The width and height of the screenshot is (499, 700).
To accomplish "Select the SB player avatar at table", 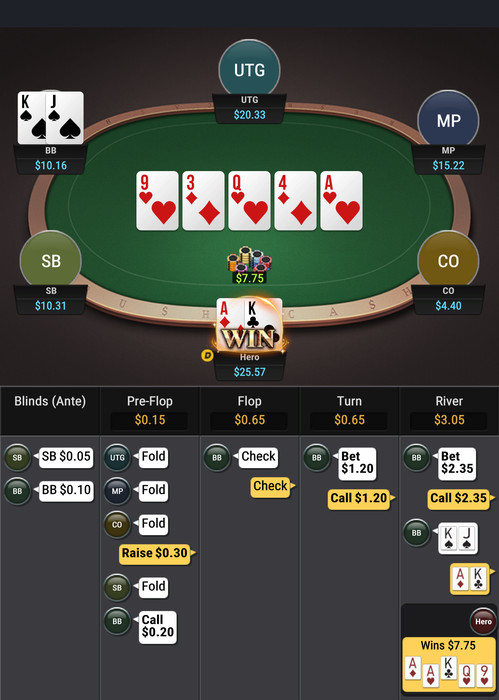I will (50, 261).
